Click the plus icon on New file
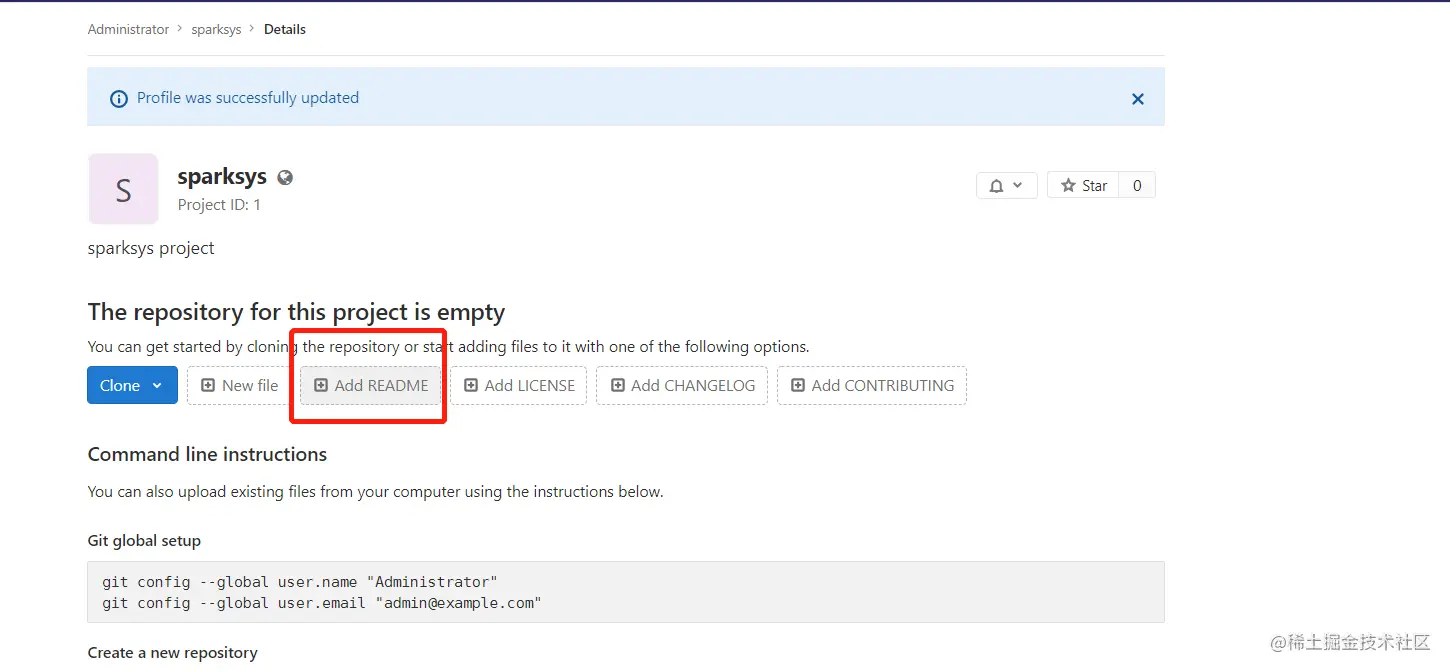The image size is (1450, 672). [x=208, y=385]
